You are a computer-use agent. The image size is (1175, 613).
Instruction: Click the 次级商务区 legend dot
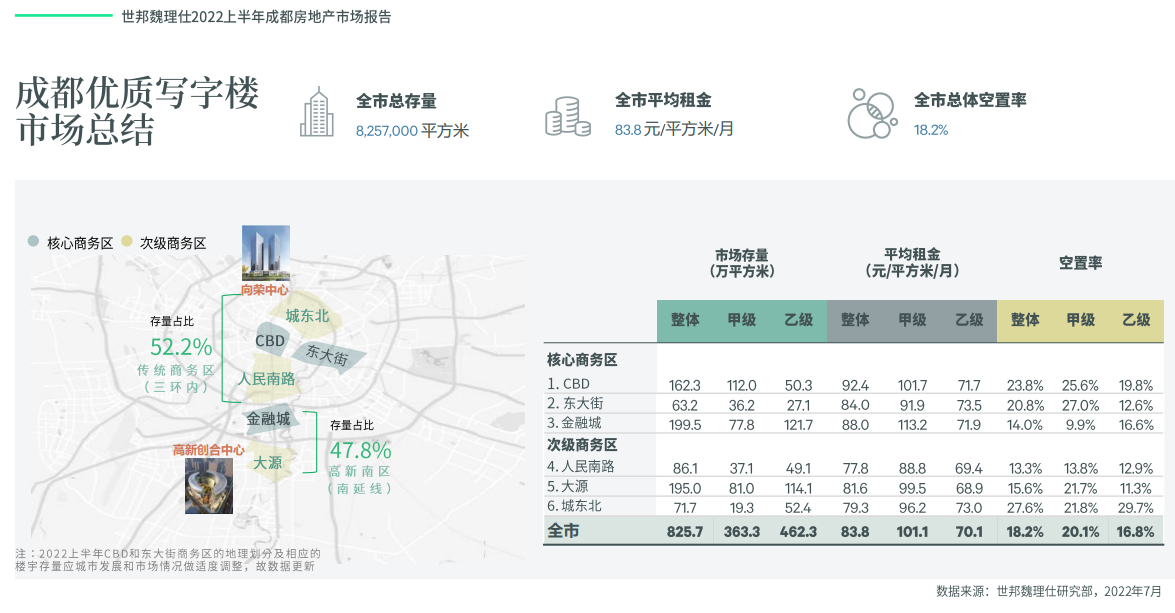(x=126, y=242)
